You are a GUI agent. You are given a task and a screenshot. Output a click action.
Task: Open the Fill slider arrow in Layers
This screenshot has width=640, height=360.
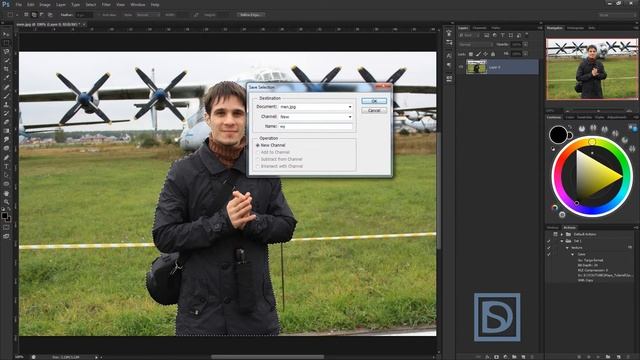tap(525, 54)
